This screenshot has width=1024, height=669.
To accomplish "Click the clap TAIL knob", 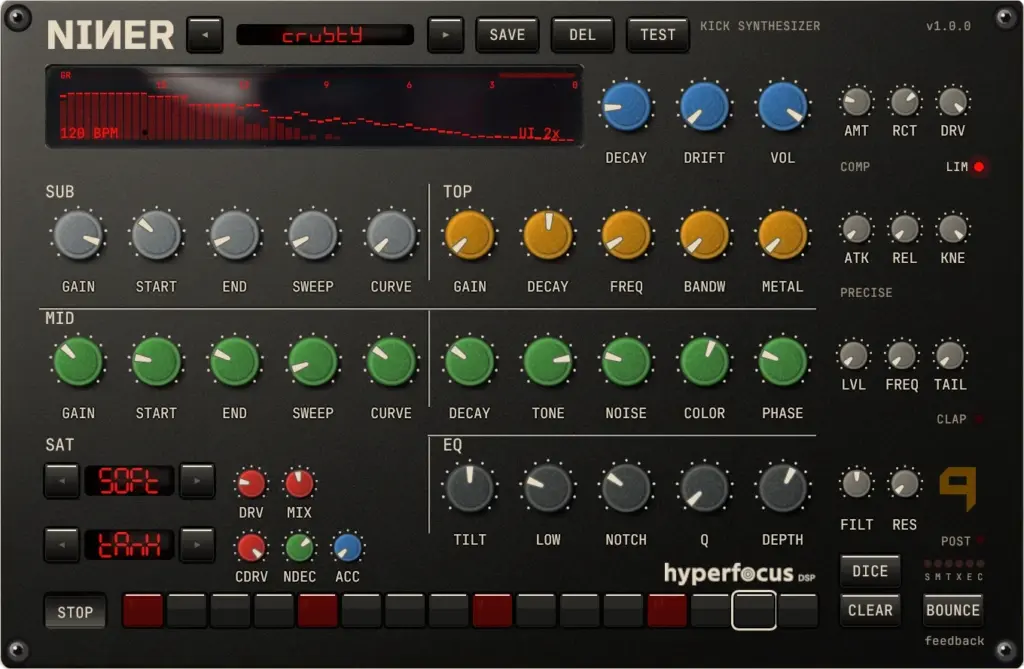I will point(950,356).
